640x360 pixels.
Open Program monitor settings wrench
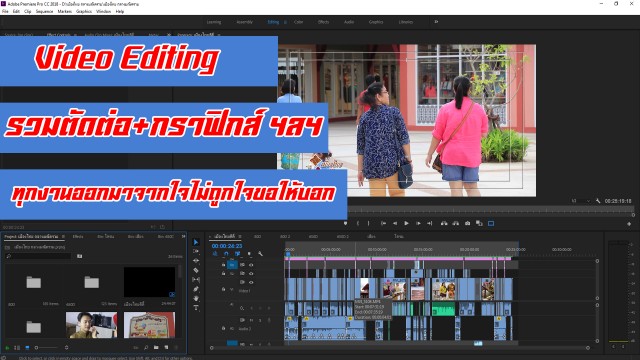click(598, 201)
